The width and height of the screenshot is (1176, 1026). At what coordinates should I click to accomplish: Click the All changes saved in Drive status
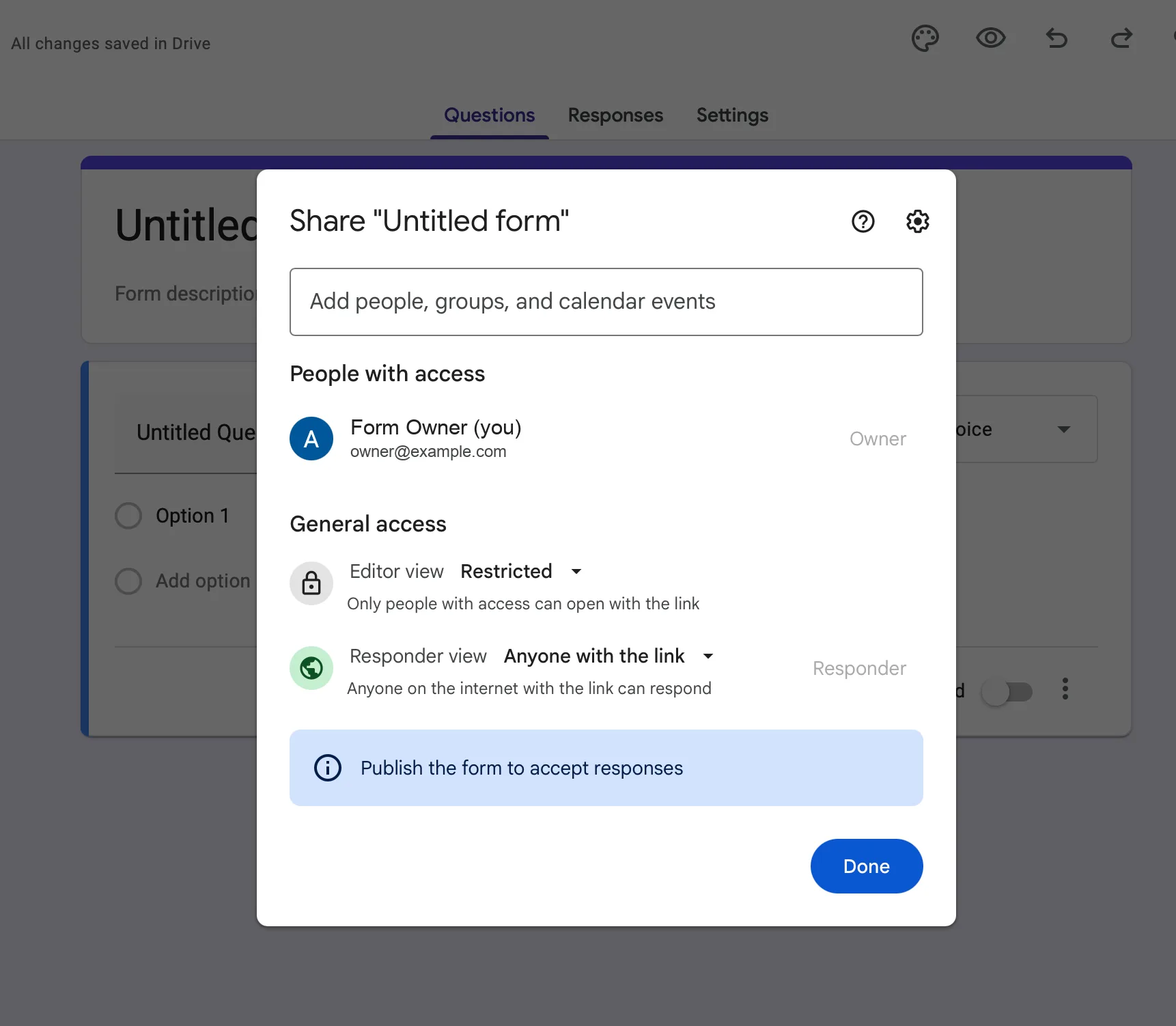[111, 44]
